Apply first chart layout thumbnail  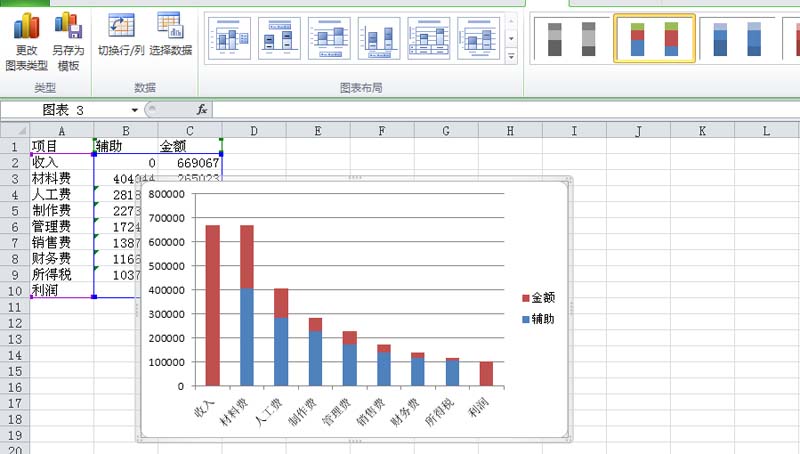(230, 38)
